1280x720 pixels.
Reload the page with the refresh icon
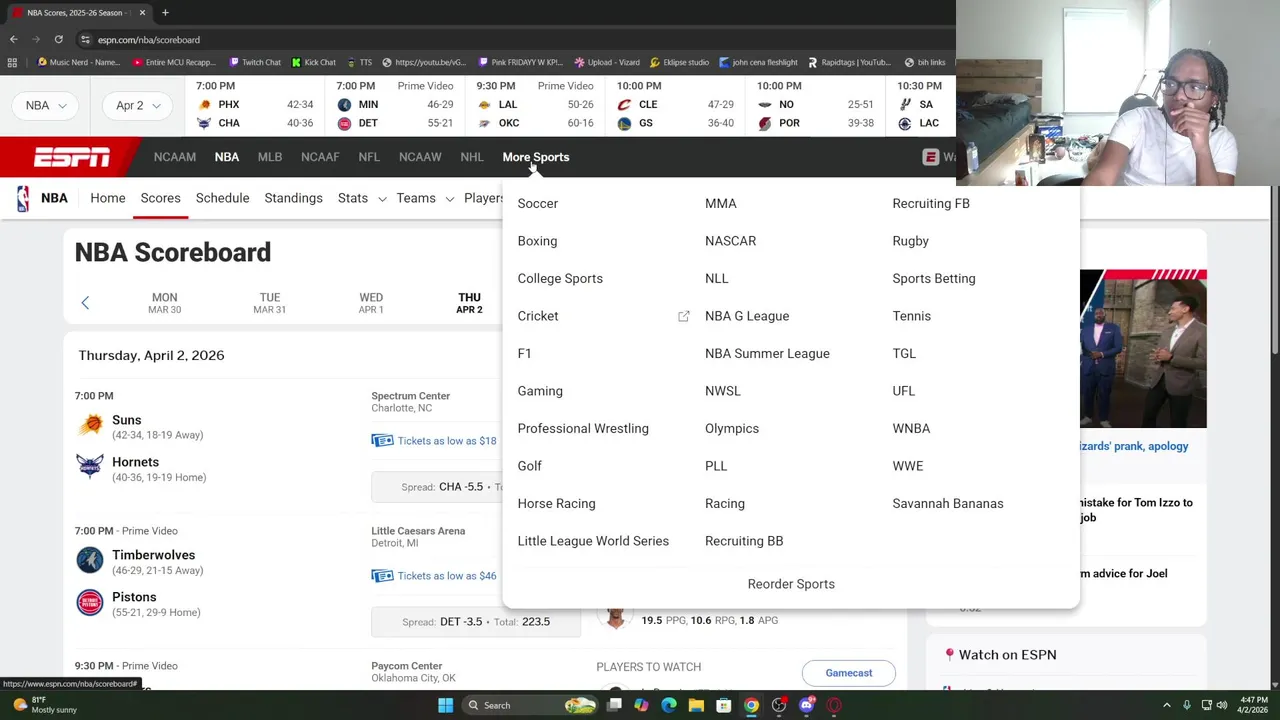(x=59, y=39)
